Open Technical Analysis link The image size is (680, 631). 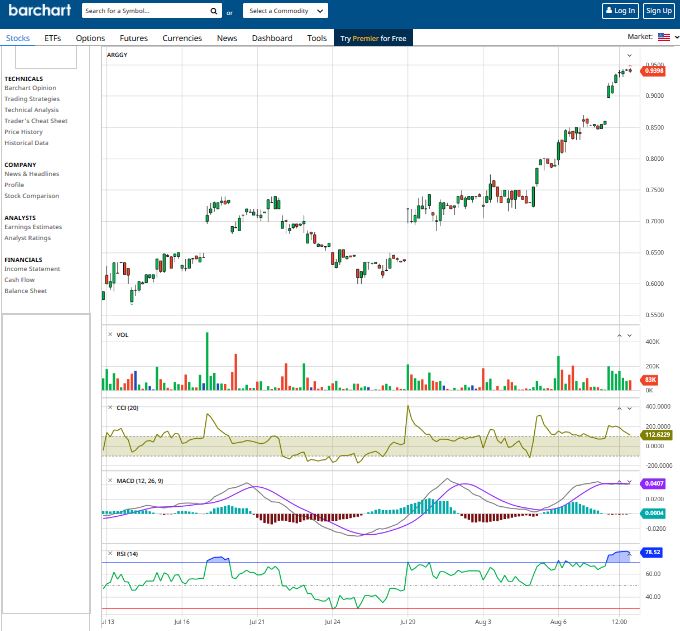pyautogui.click(x=31, y=110)
